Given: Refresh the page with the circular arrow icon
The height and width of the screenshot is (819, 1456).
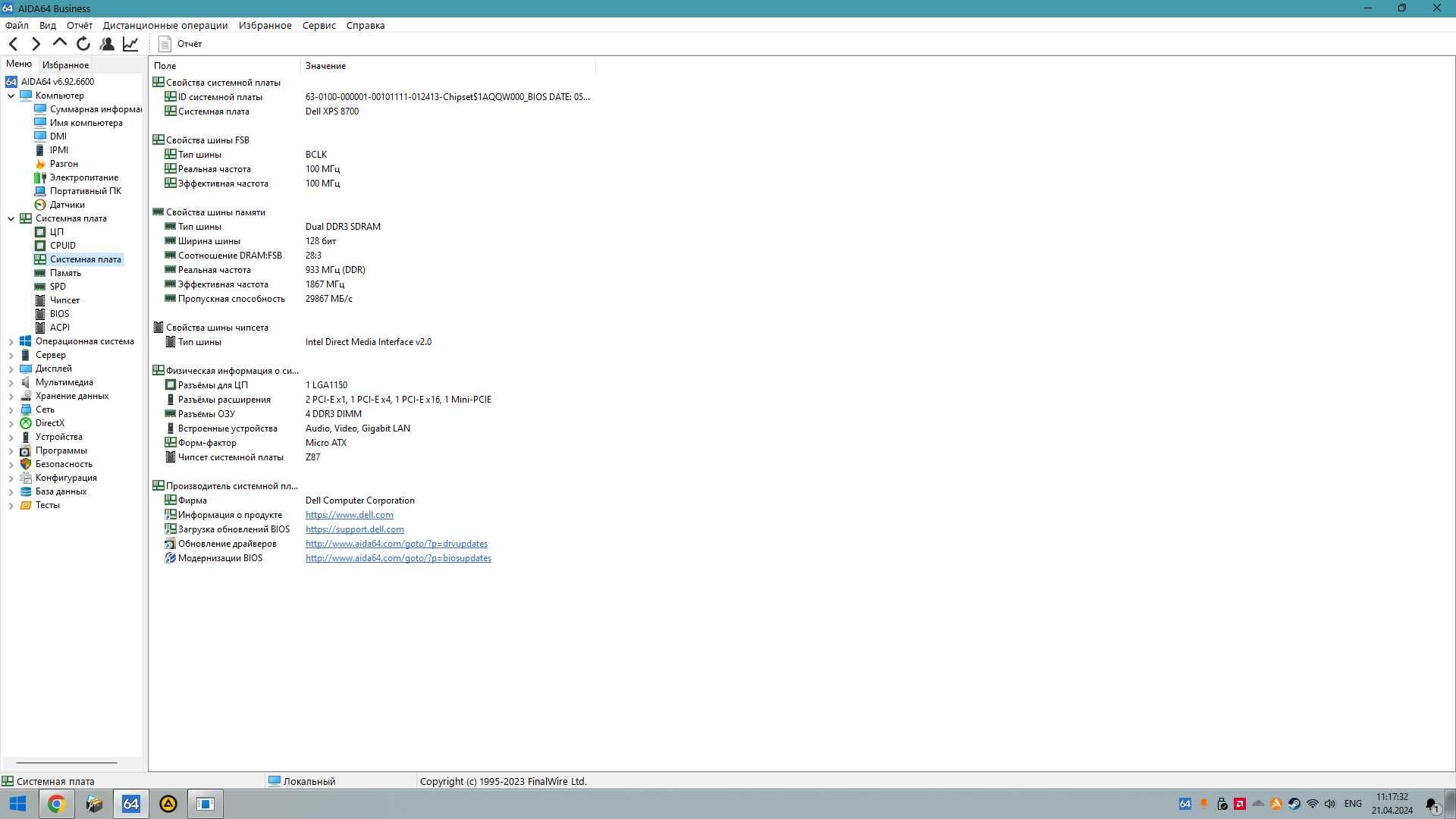Looking at the screenshot, I should (83, 44).
